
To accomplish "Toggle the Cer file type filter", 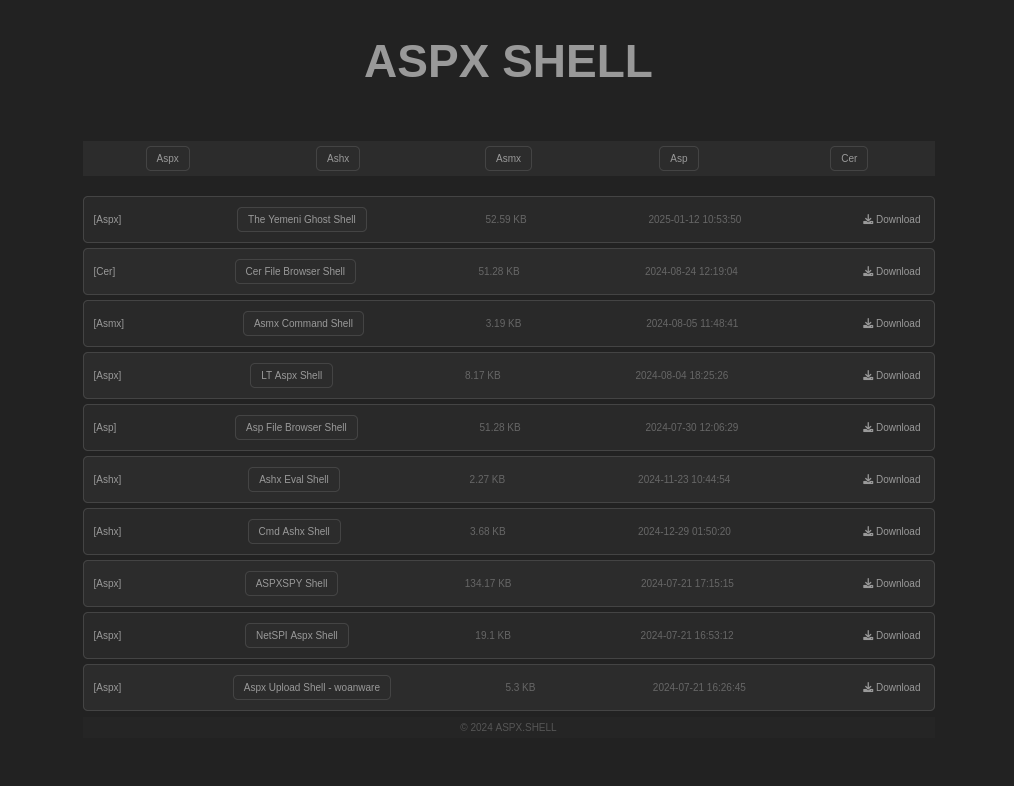I will 848,158.
